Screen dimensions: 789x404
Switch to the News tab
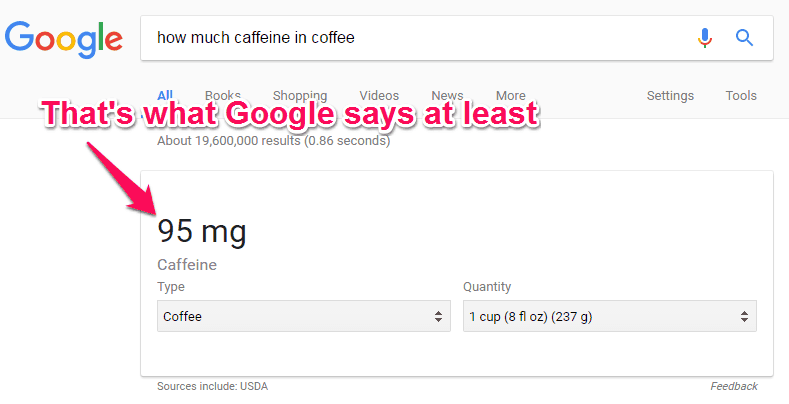pyautogui.click(x=447, y=96)
